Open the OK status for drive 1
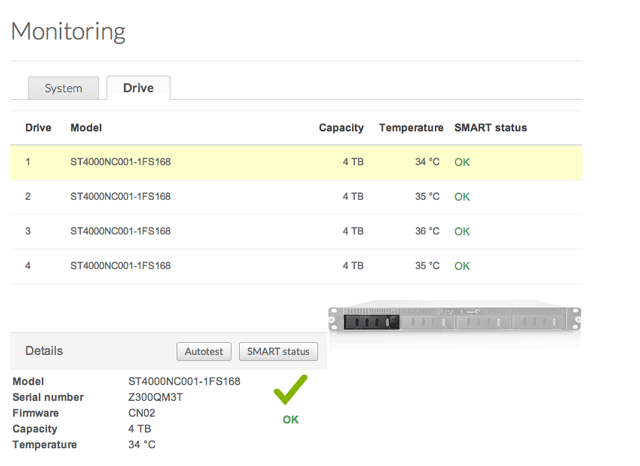640x466 pixels. coord(462,162)
